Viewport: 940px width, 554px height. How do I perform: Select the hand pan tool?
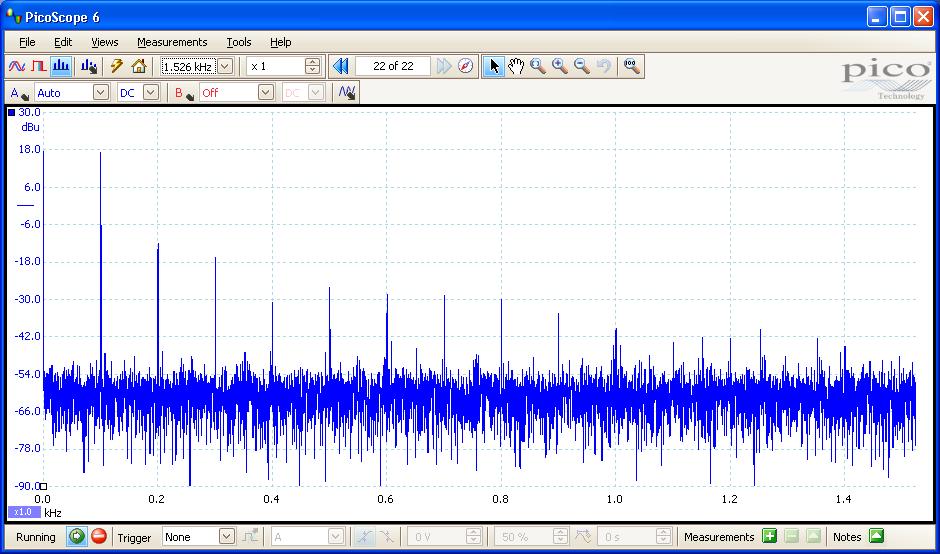[516, 66]
